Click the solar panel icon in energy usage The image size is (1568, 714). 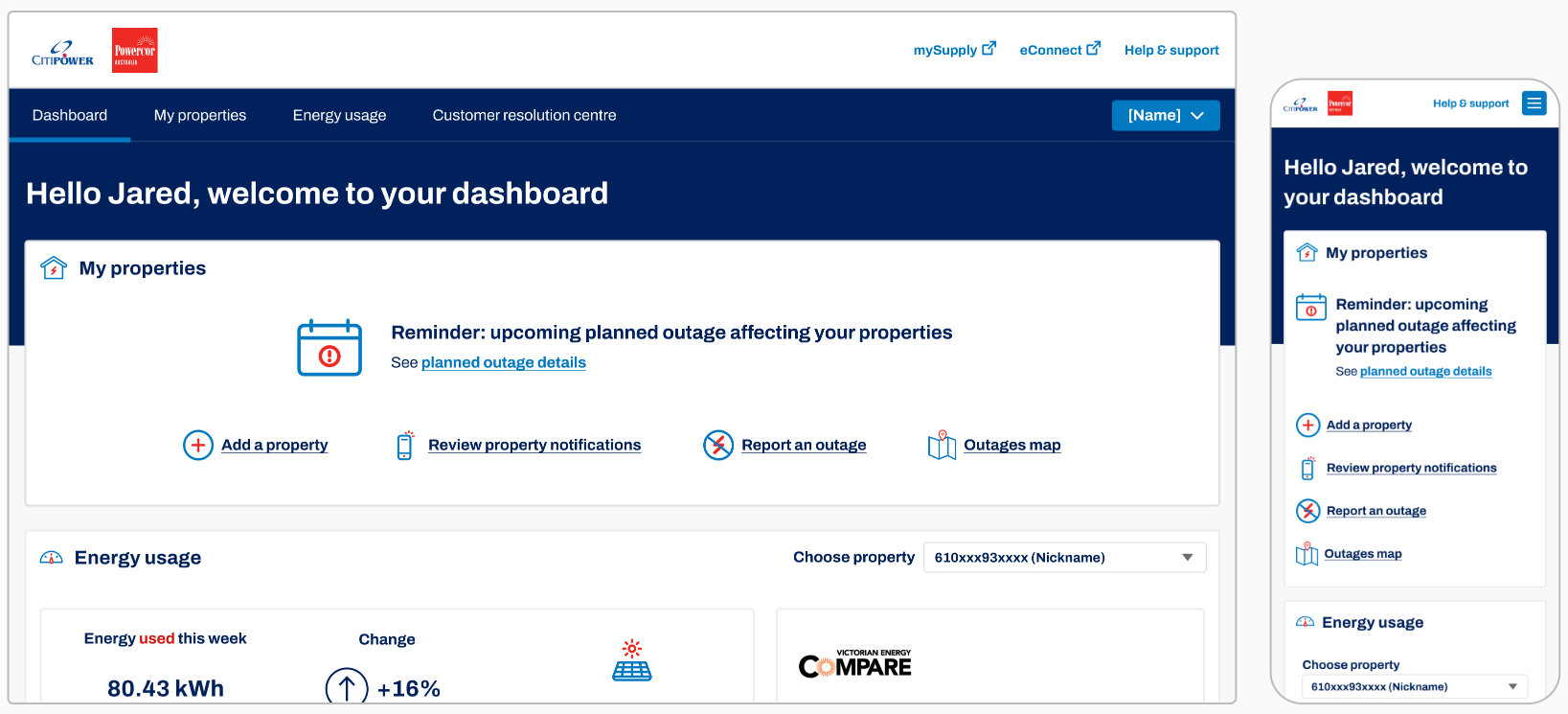click(x=631, y=660)
